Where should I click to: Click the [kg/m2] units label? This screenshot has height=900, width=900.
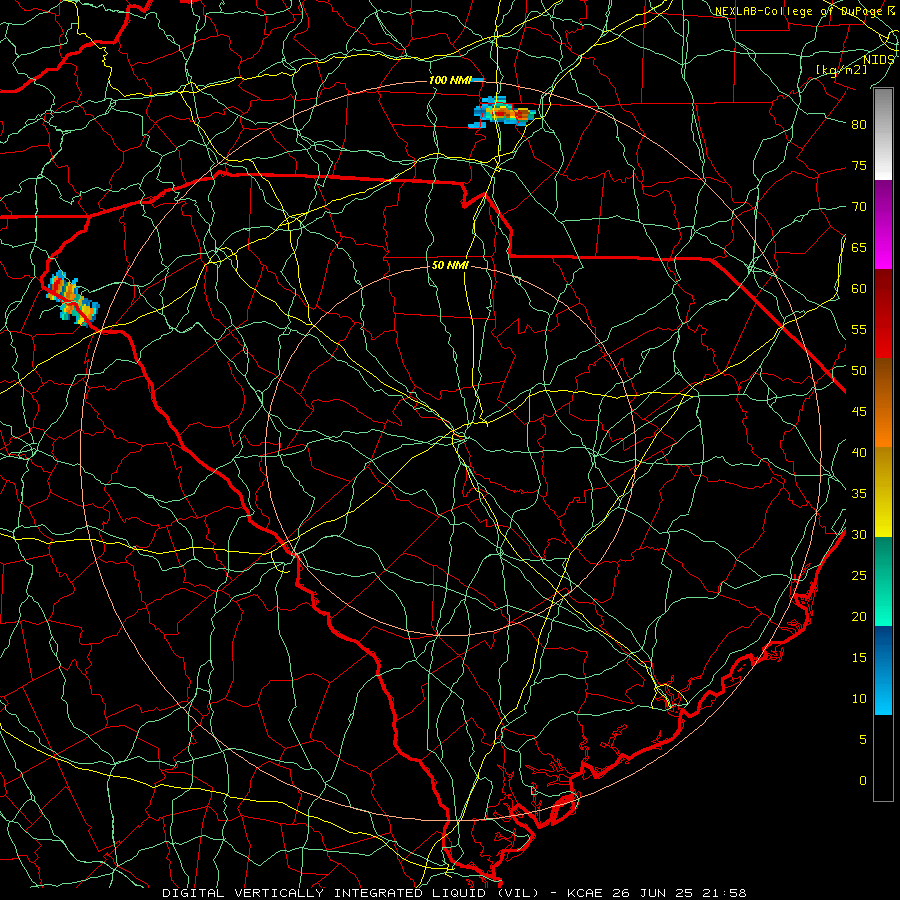[x=841, y=70]
